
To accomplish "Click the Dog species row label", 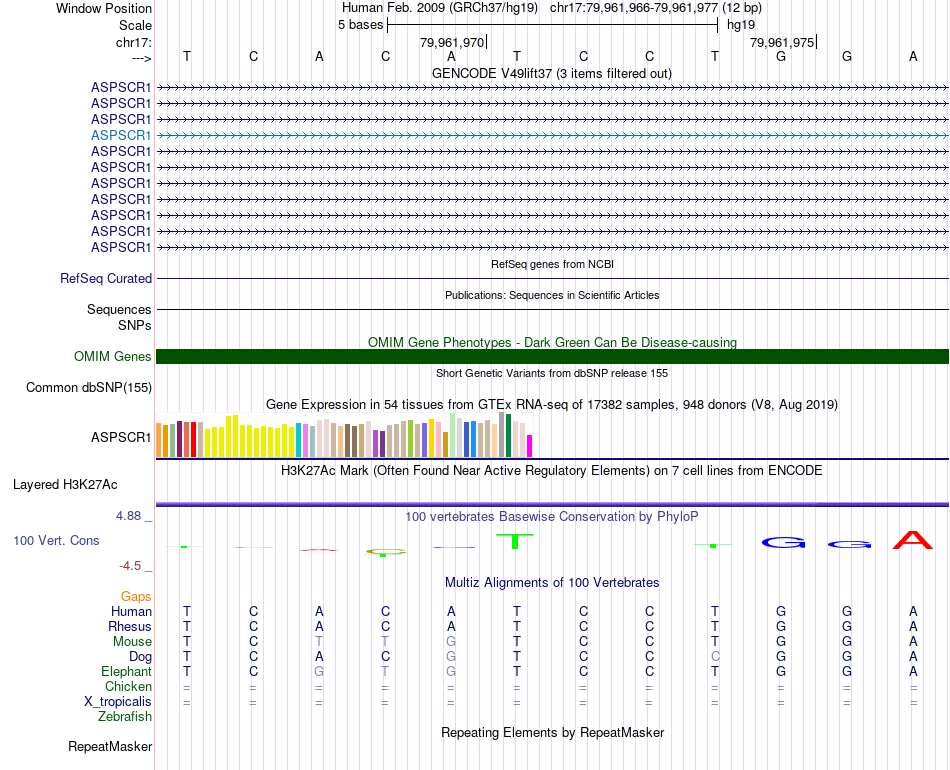I will click(x=140, y=657).
